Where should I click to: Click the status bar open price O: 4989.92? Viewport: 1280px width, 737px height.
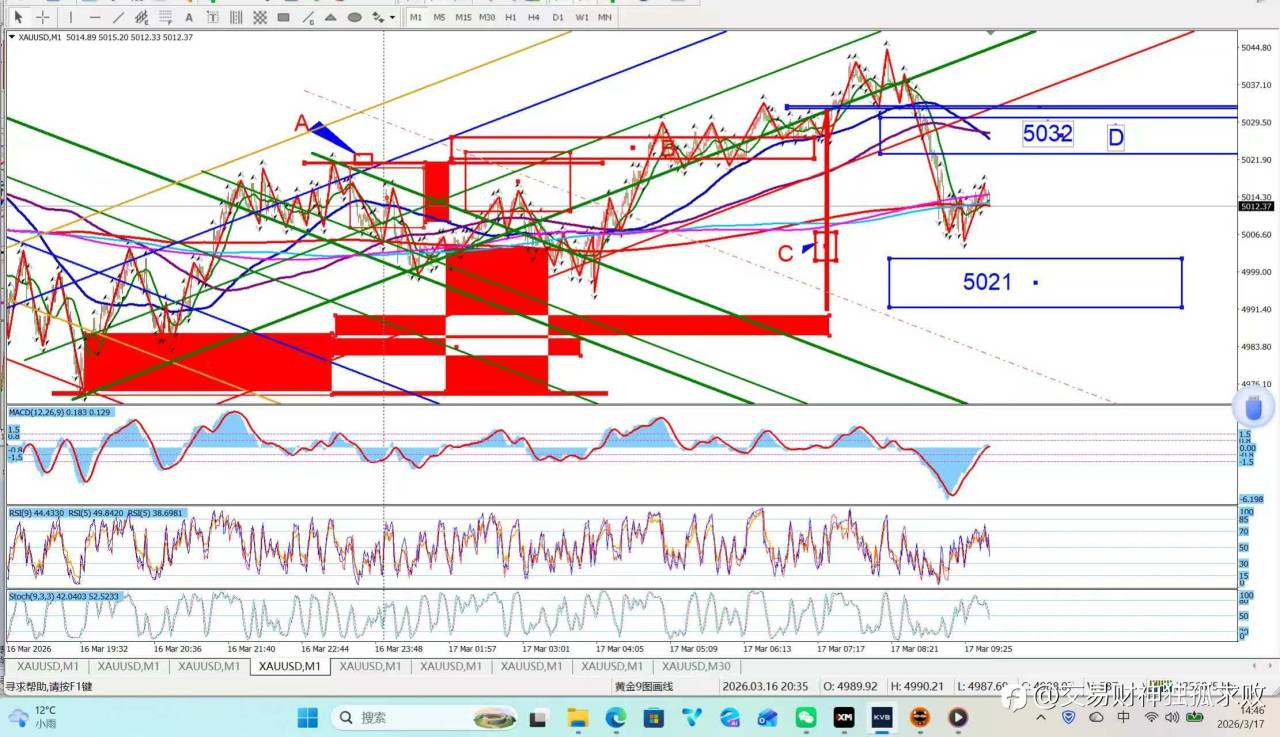click(850, 686)
